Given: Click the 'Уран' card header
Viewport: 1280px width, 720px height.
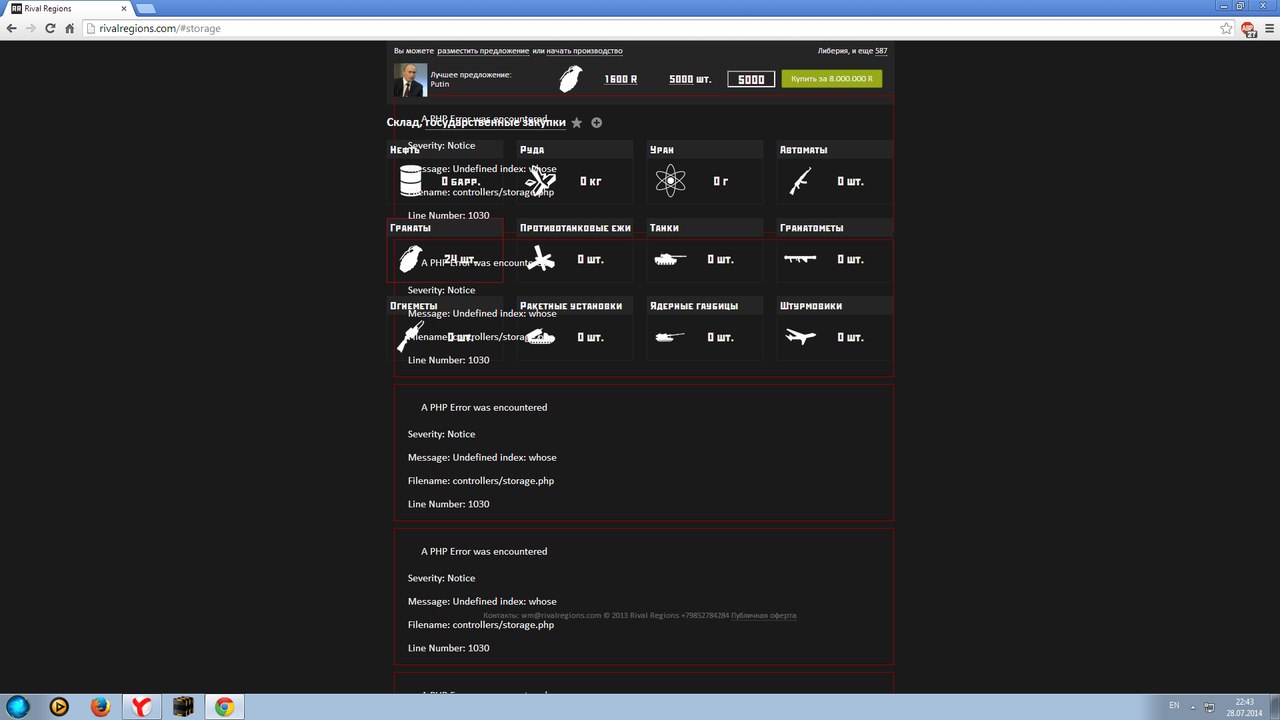Looking at the screenshot, I should tap(705, 150).
